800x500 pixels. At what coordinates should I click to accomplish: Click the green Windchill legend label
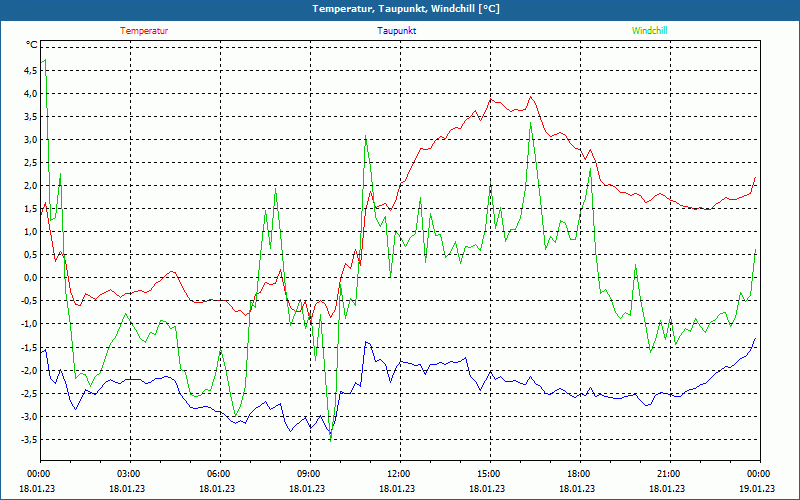click(x=649, y=31)
